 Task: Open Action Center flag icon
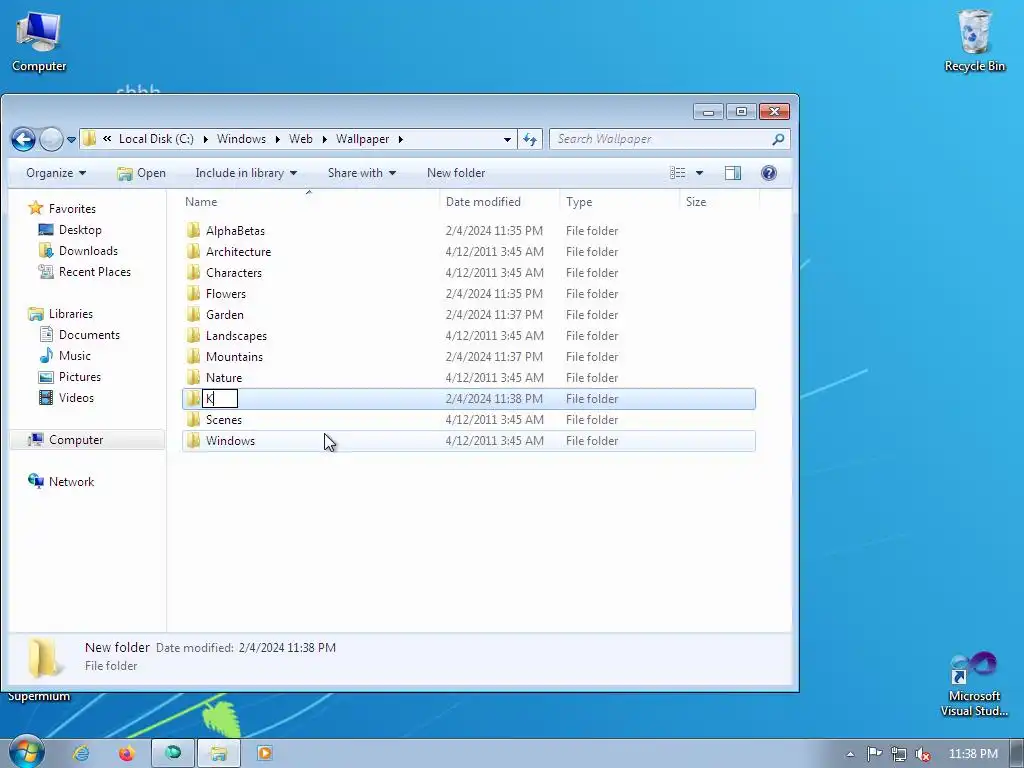[x=874, y=754]
